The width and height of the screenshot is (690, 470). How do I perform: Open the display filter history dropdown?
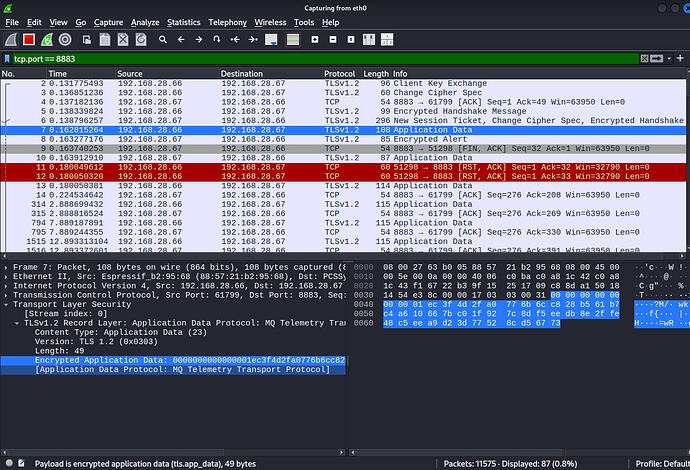[669, 59]
